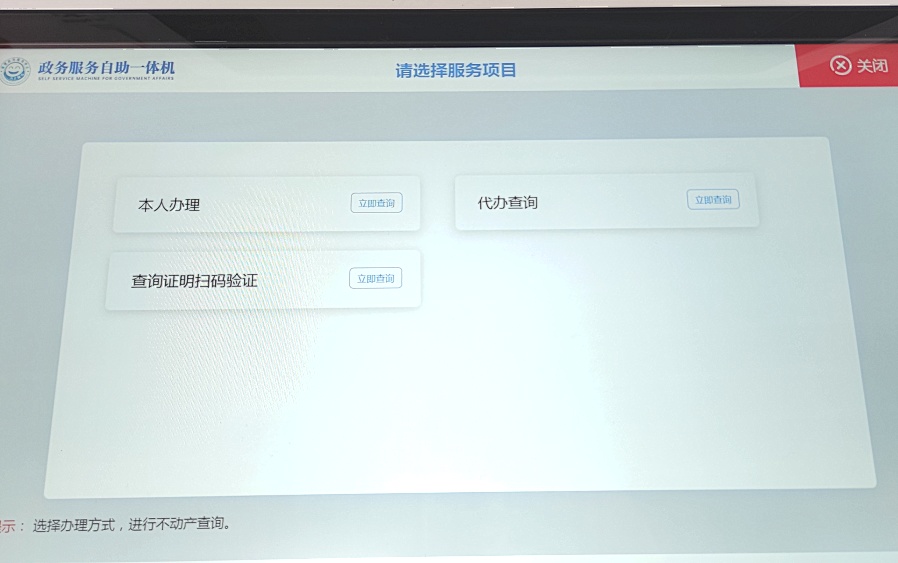Select the 本人办理 label
The image size is (898, 563).
[169, 204]
